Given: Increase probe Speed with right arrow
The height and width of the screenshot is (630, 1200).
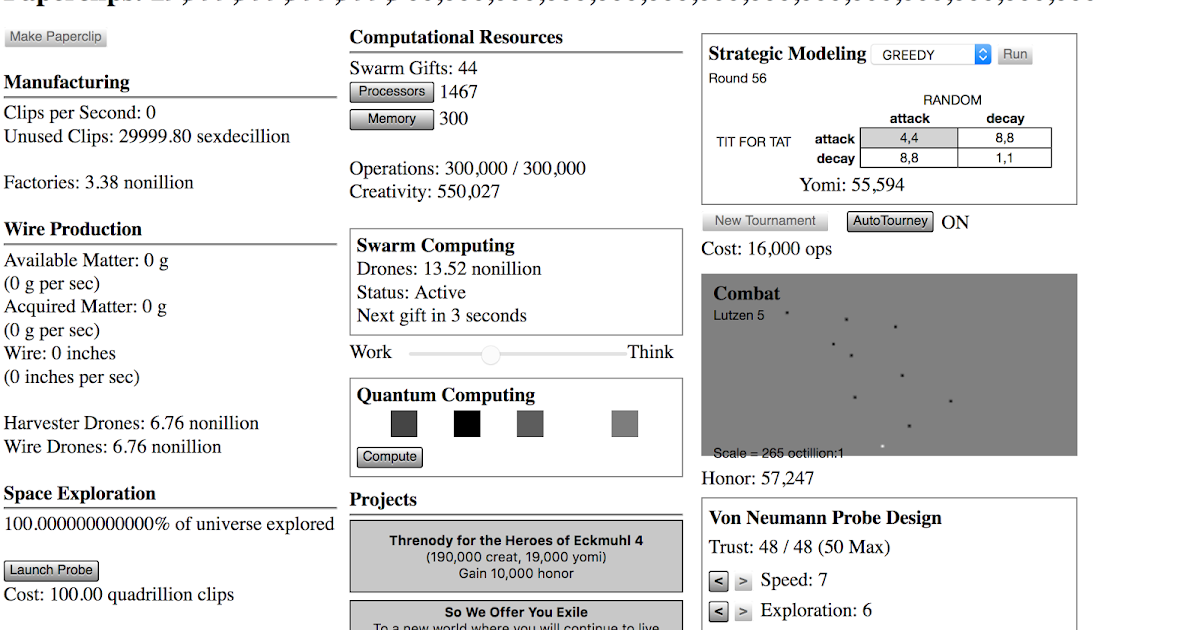Looking at the screenshot, I should tap(743, 581).
